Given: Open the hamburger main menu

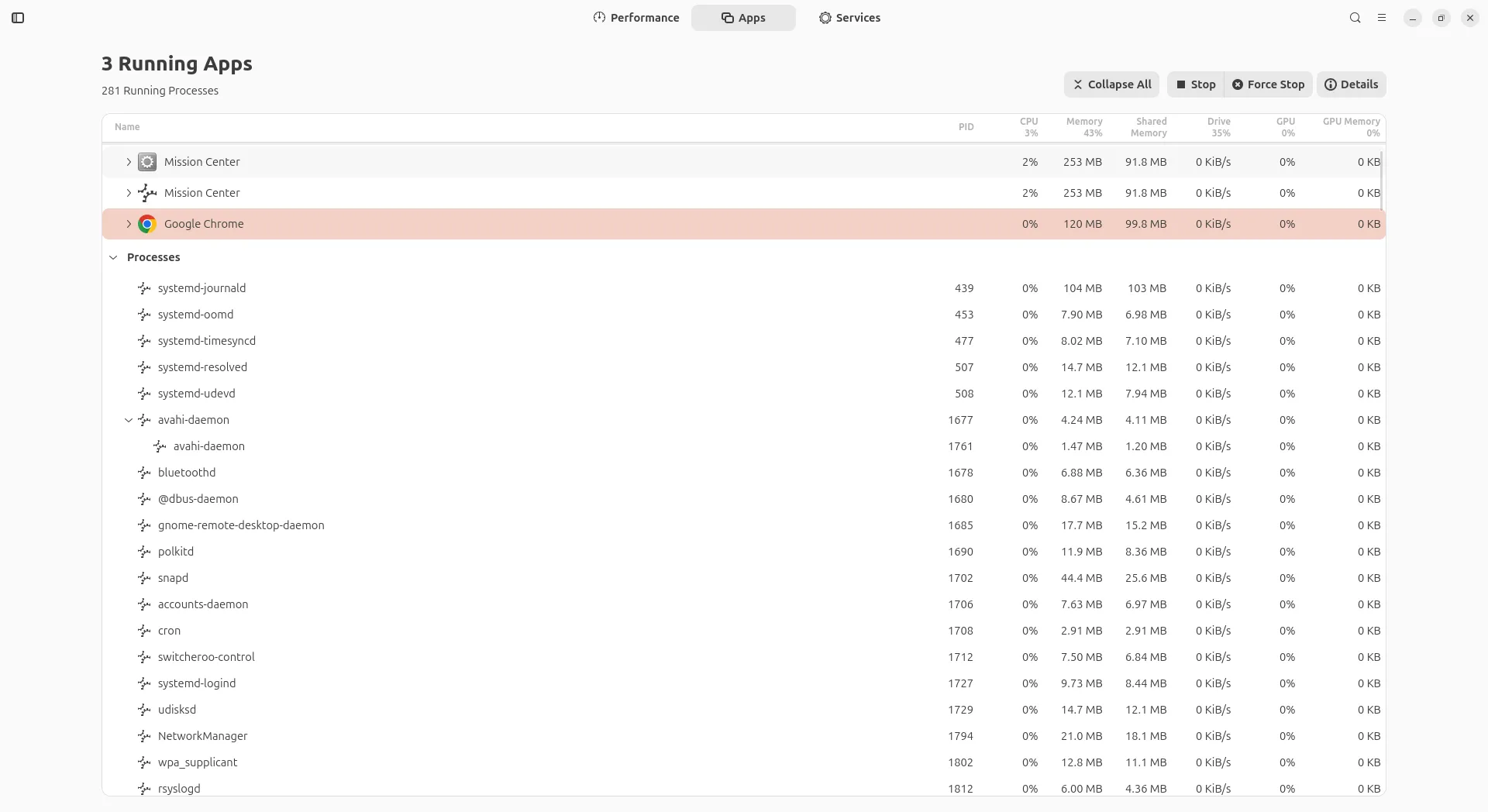Looking at the screenshot, I should 1381,18.
